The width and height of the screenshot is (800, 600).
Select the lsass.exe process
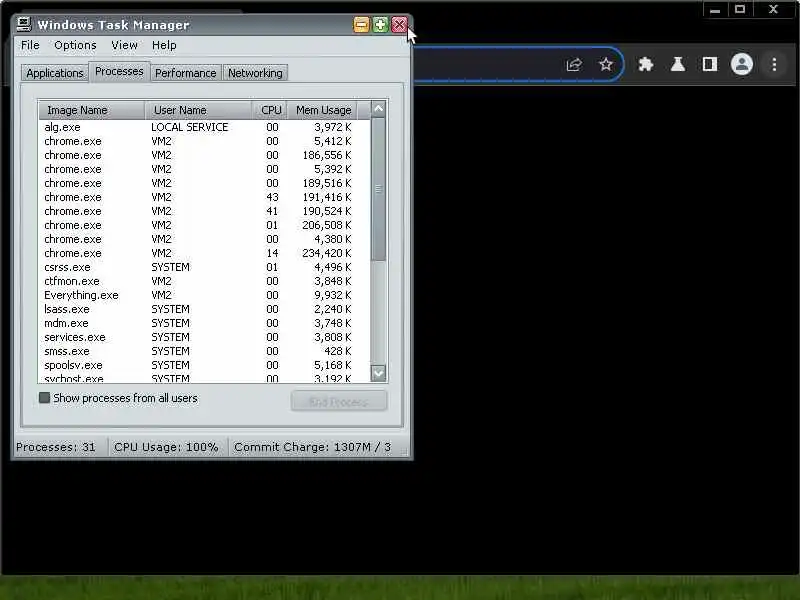205,309
